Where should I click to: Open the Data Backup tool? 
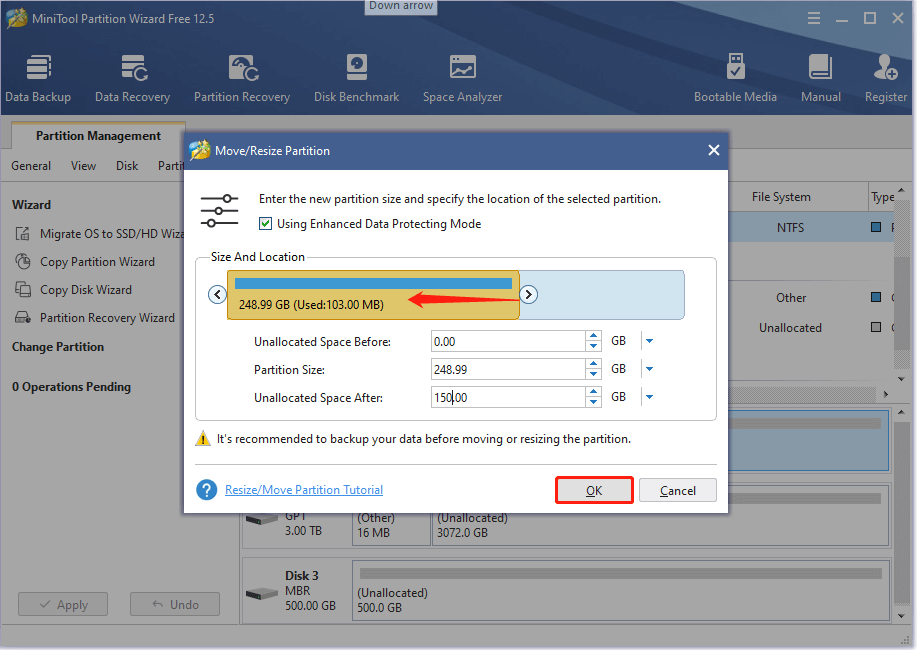click(x=38, y=78)
